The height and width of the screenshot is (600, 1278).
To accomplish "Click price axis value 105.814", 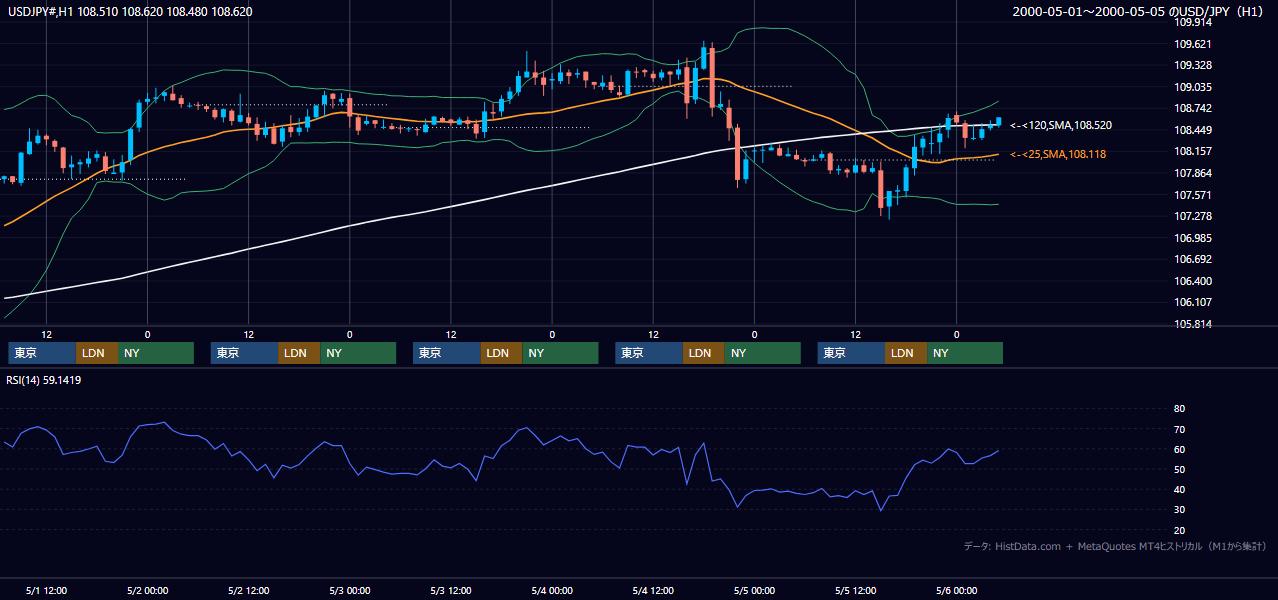I will click(1193, 325).
